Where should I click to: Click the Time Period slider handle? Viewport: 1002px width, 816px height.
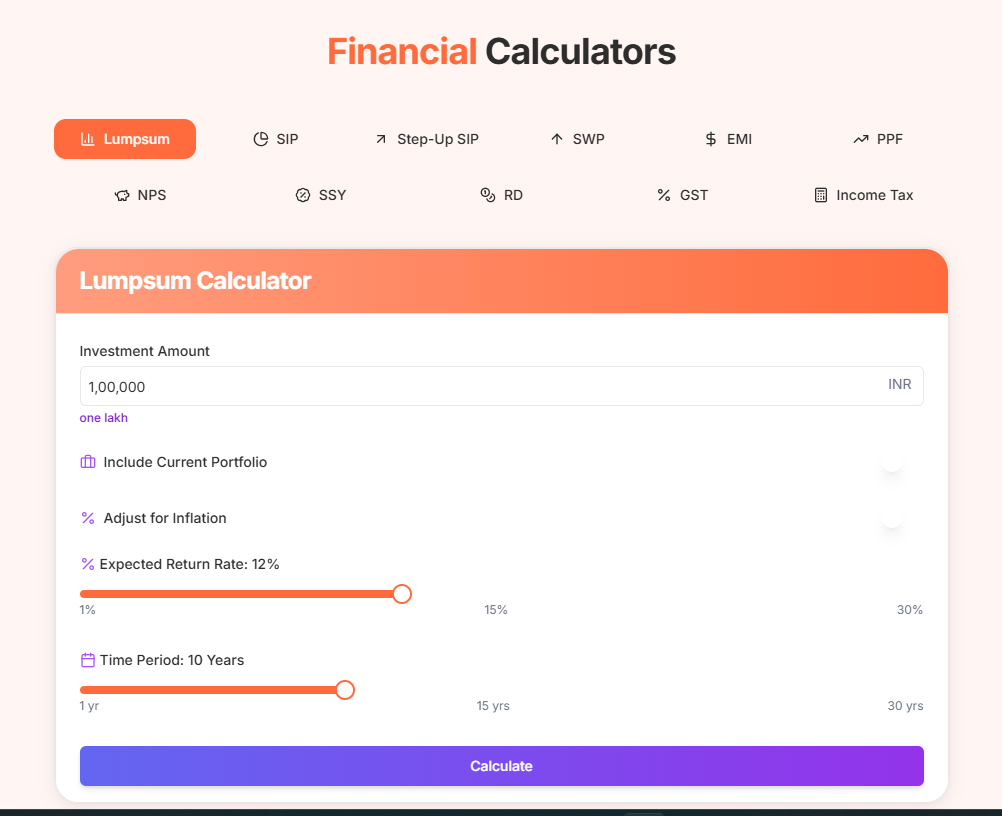tap(345, 690)
